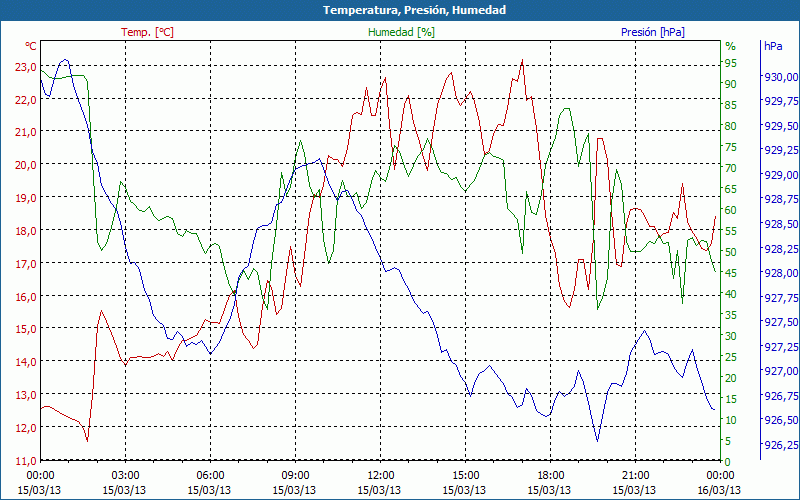
Task: Click pressure axis value 928,75
Action: pyautogui.click(x=780, y=199)
